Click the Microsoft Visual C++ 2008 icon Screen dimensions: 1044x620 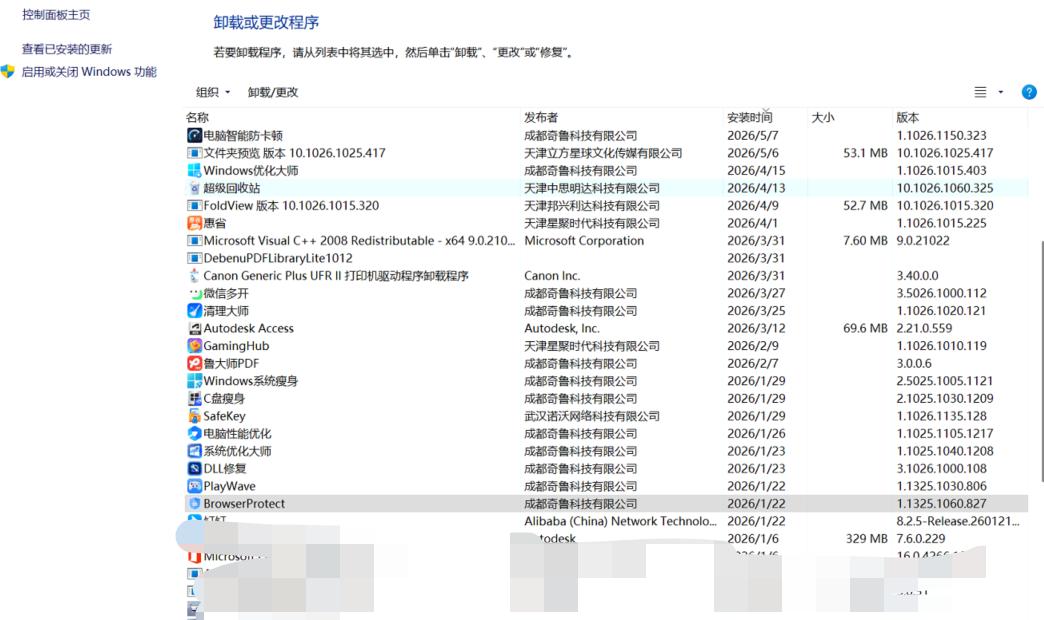(194, 240)
